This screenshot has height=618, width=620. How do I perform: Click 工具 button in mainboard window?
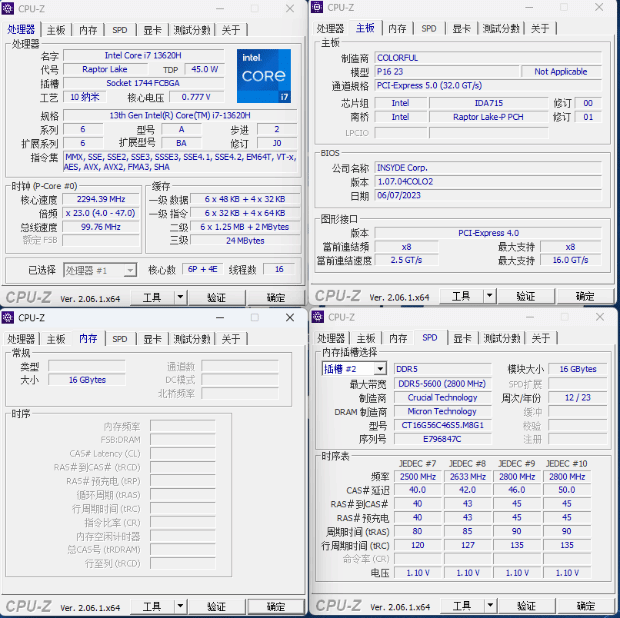coord(461,296)
